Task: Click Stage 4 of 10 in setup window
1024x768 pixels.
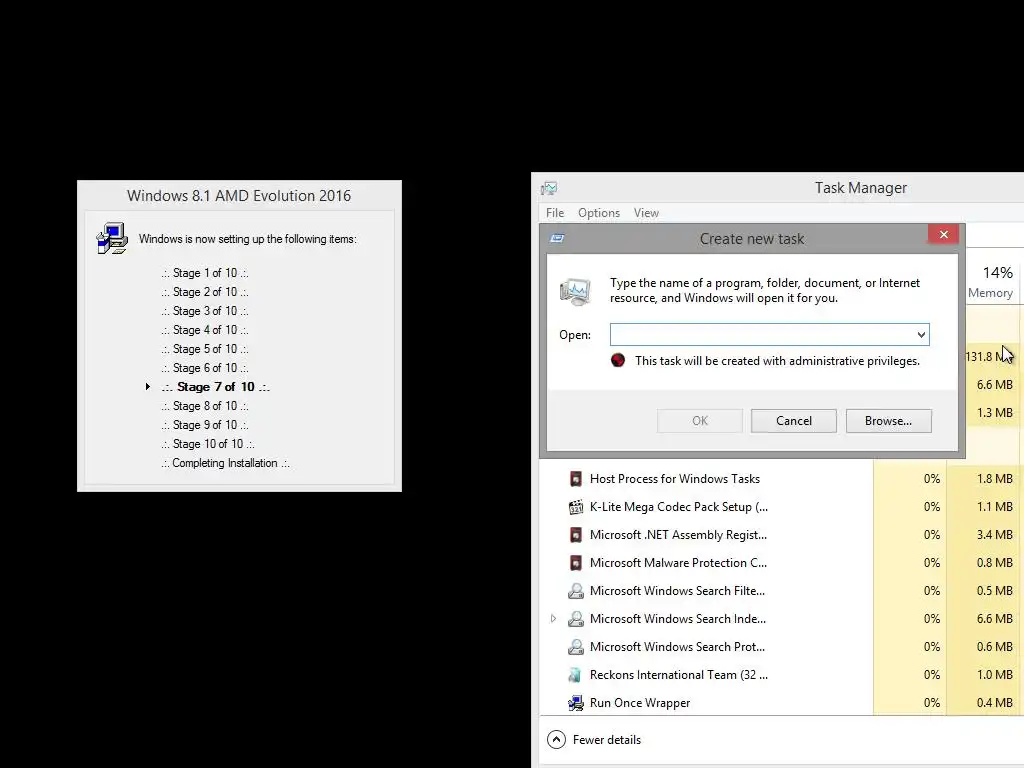Action: (x=205, y=330)
